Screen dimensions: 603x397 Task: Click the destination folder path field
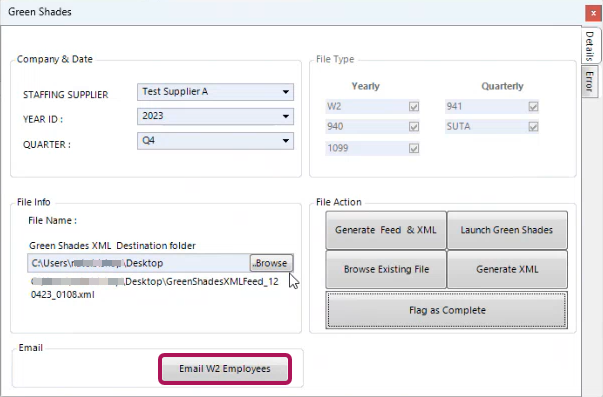tap(139, 263)
